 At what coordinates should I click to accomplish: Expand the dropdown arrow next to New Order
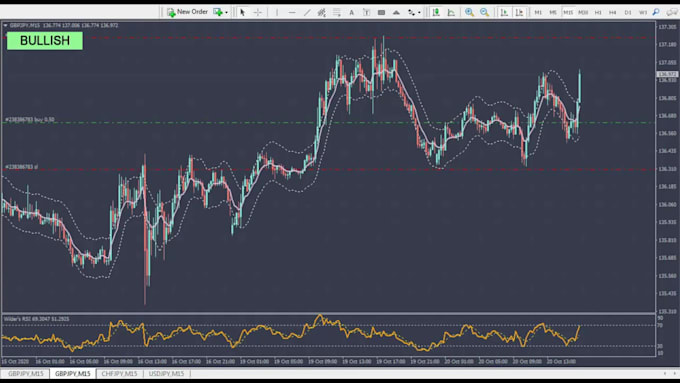[x=226, y=13]
